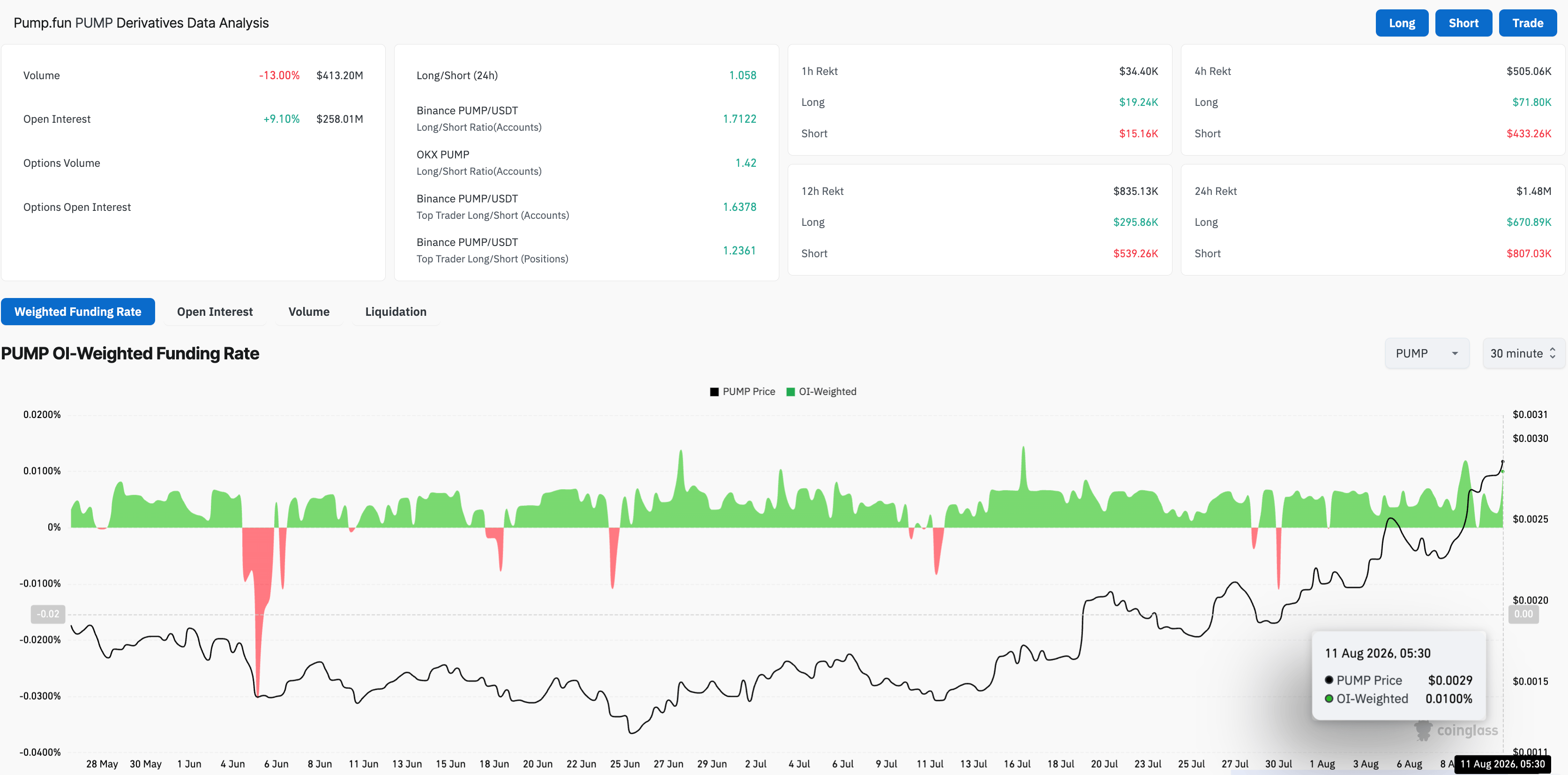Click the 12h Short liquidation $539.26K

tap(1136, 253)
